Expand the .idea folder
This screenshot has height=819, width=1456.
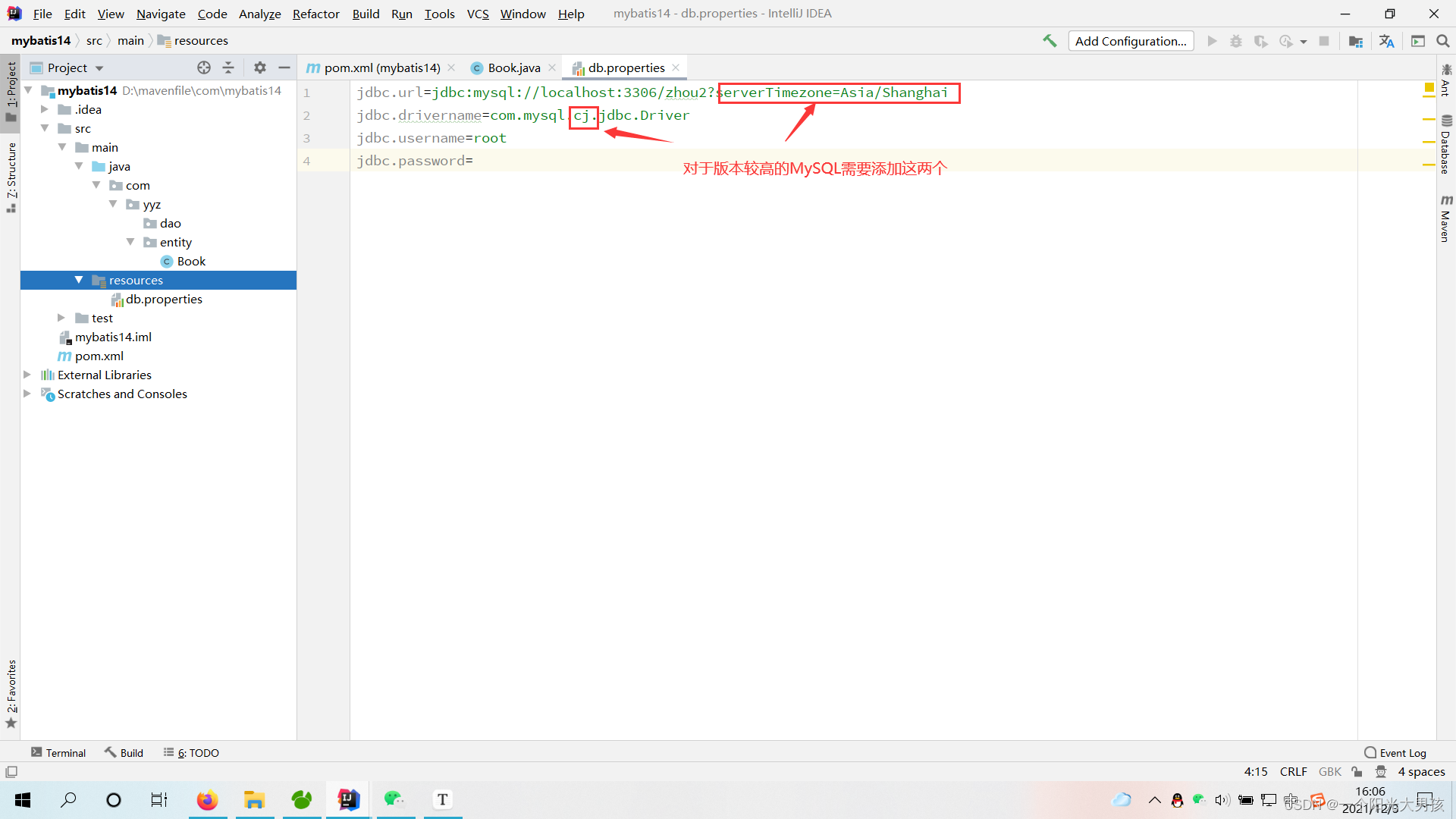[x=45, y=109]
